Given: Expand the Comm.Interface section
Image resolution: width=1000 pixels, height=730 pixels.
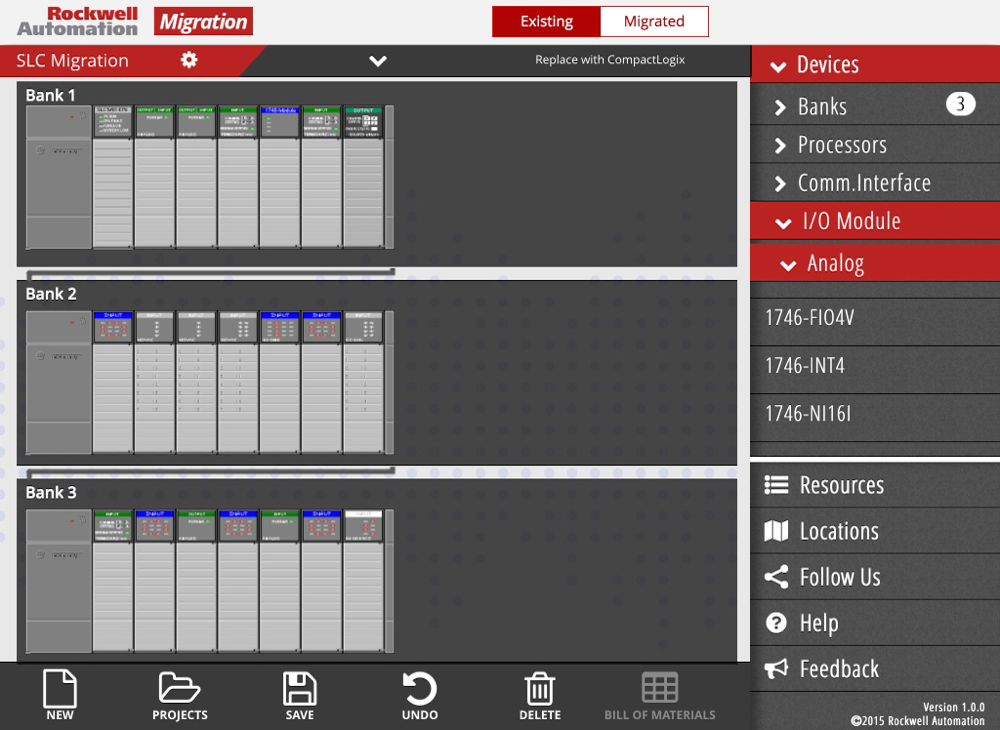Looking at the screenshot, I should (x=863, y=183).
